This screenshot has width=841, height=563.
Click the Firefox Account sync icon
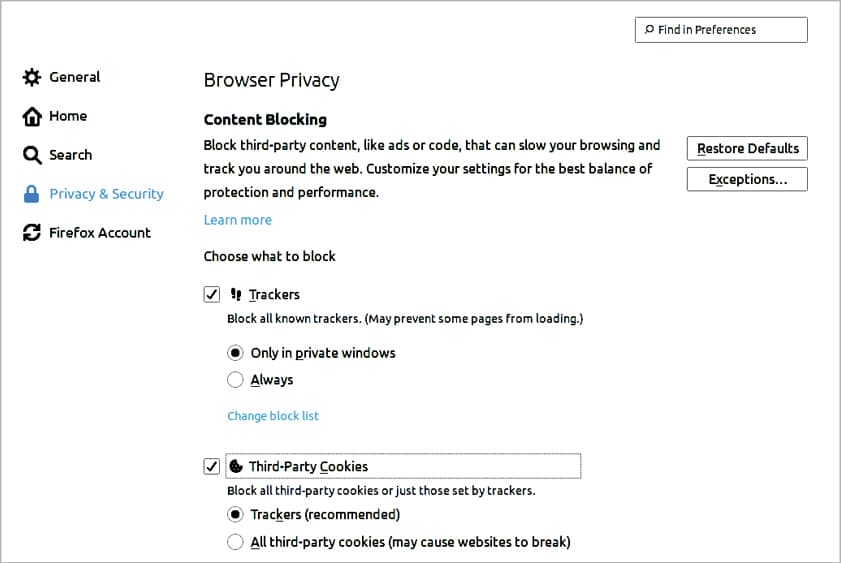click(x=32, y=233)
